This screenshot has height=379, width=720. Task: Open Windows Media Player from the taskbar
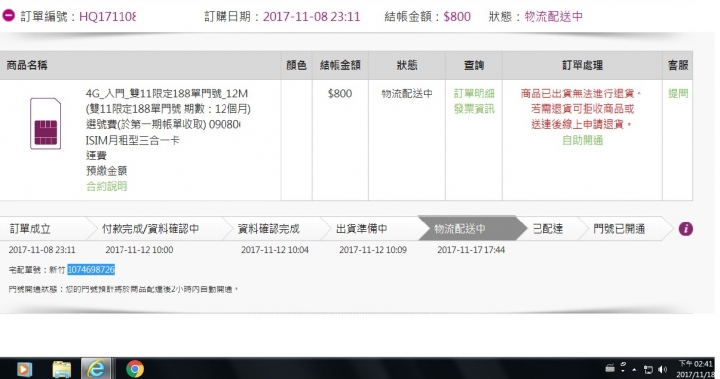(x=24, y=369)
